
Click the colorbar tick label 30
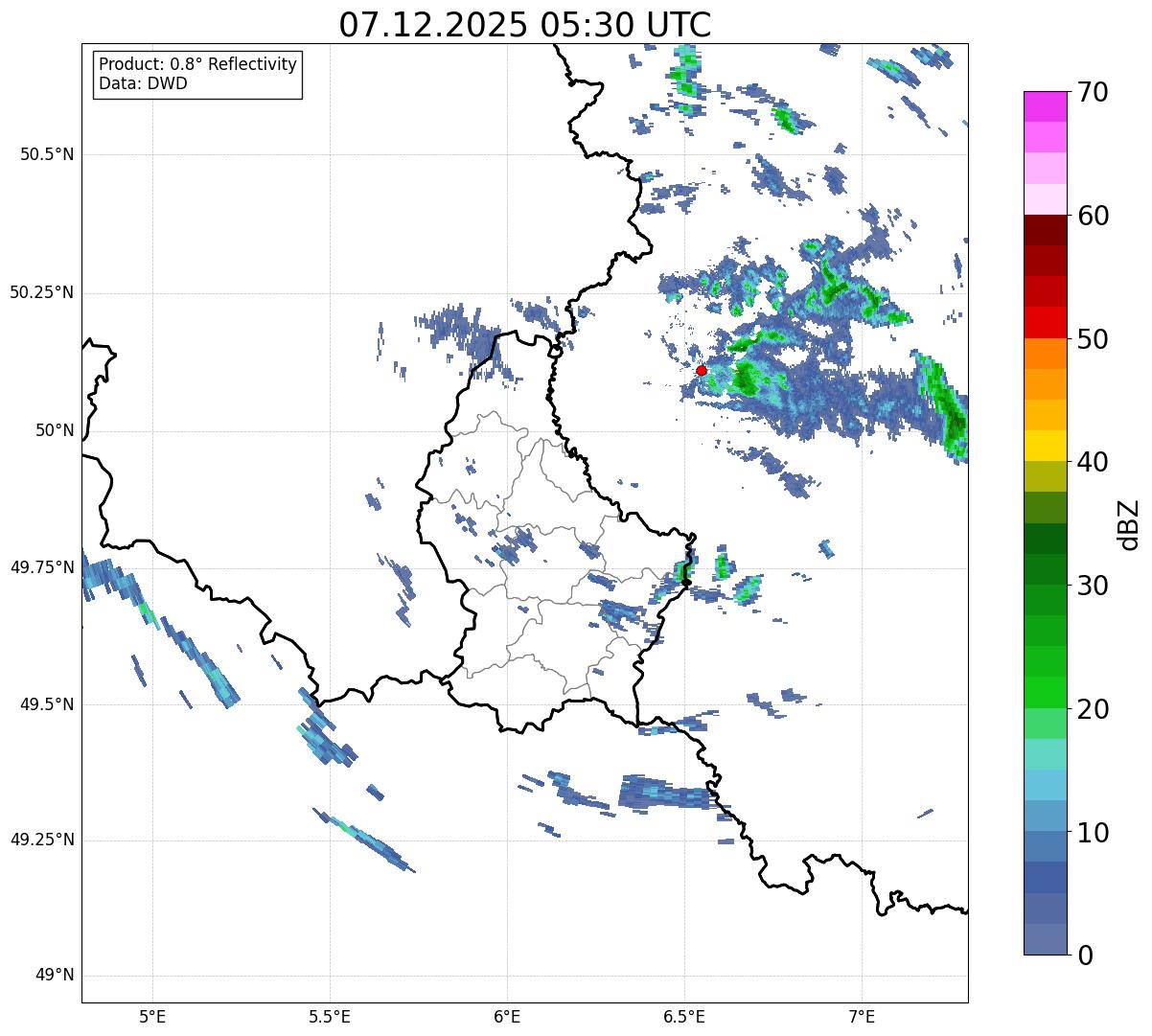[1093, 586]
